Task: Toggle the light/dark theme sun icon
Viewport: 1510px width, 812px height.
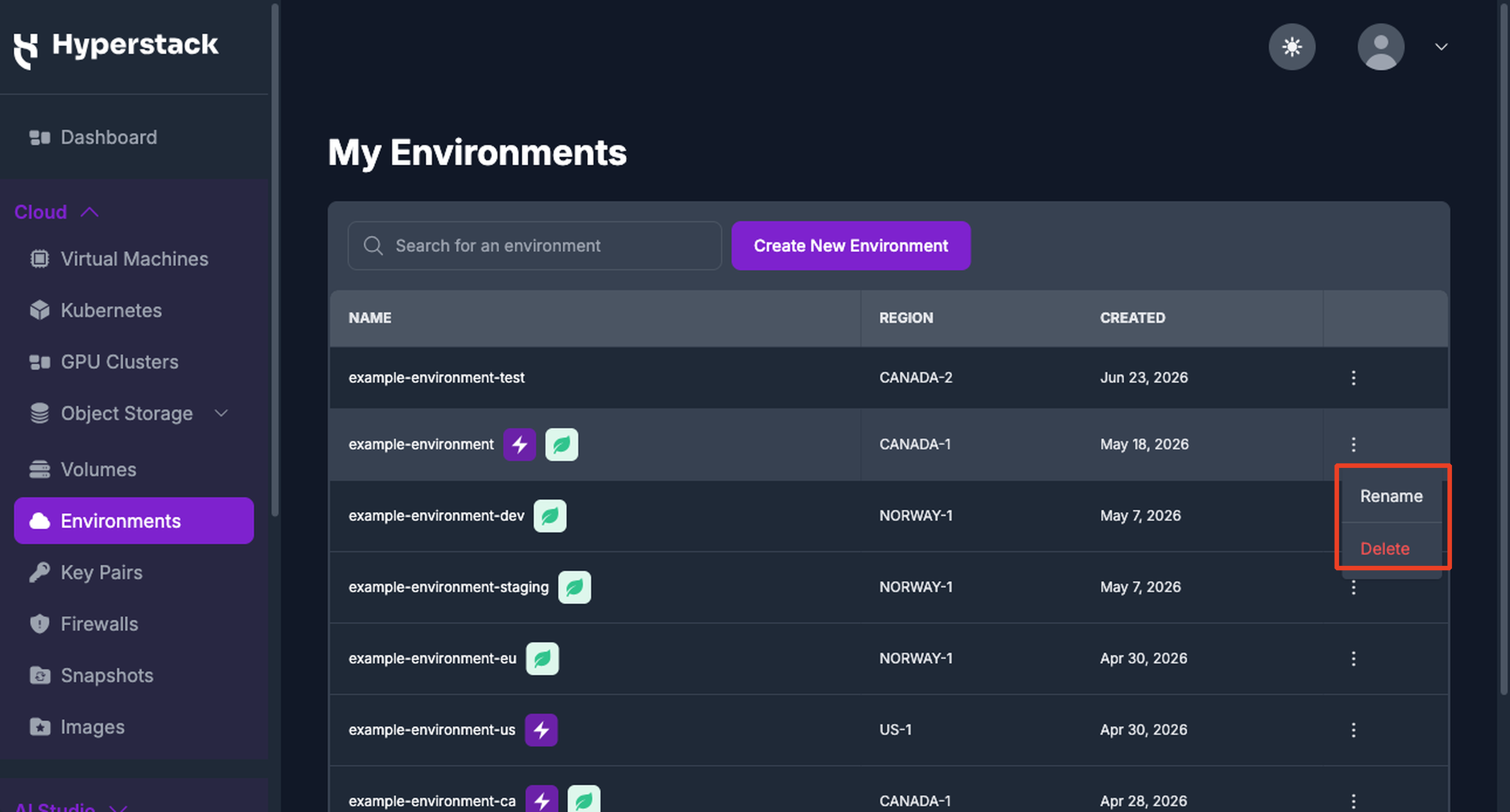Action: click(1292, 47)
